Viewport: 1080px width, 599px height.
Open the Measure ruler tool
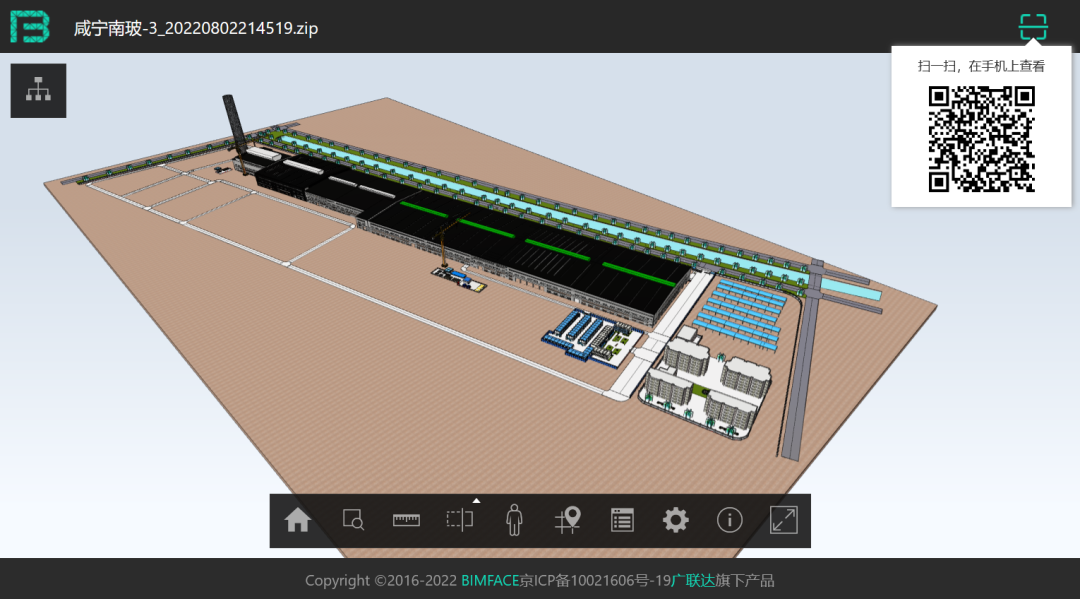(x=405, y=520)
